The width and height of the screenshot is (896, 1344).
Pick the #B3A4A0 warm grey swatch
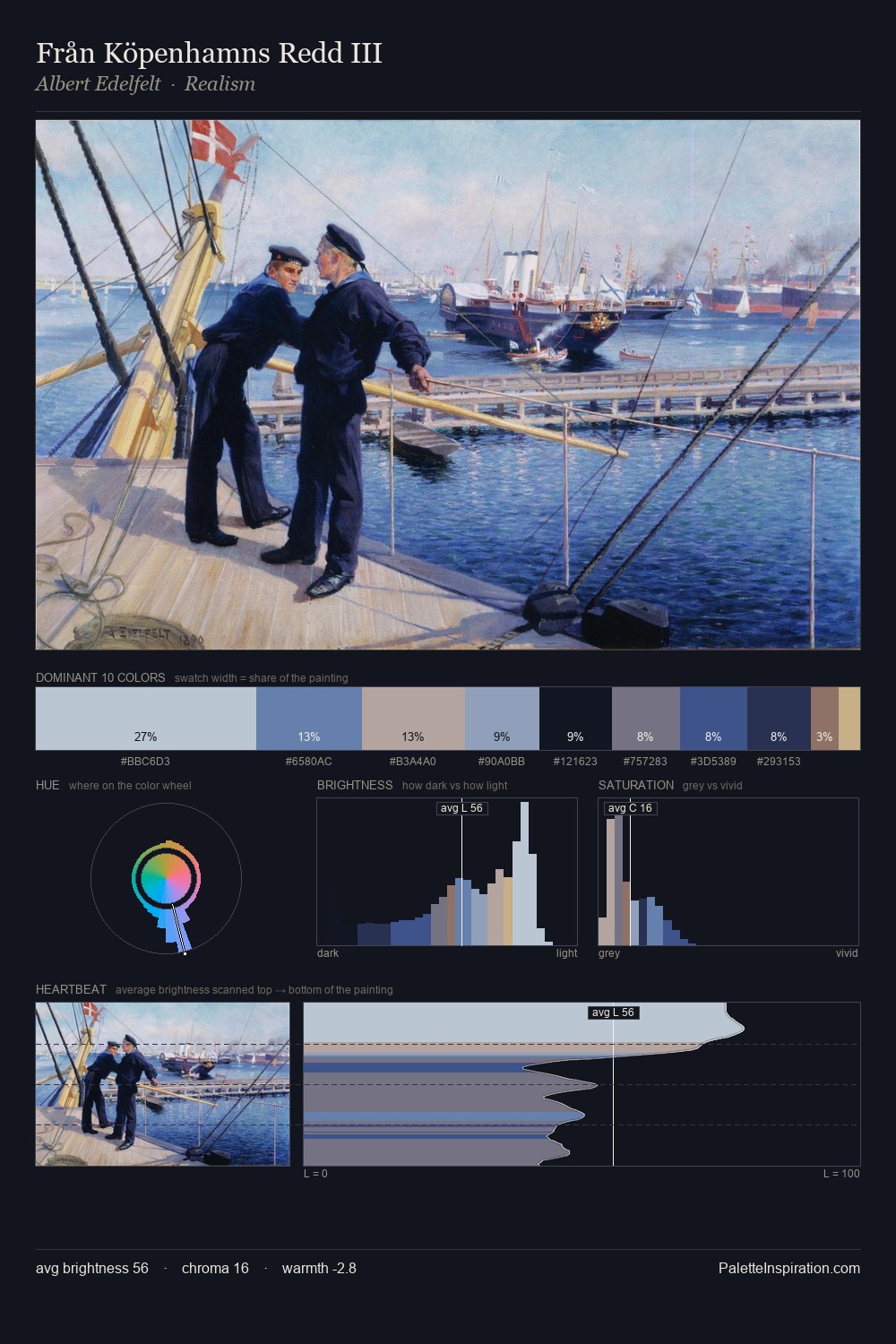[x=413, y=719]
